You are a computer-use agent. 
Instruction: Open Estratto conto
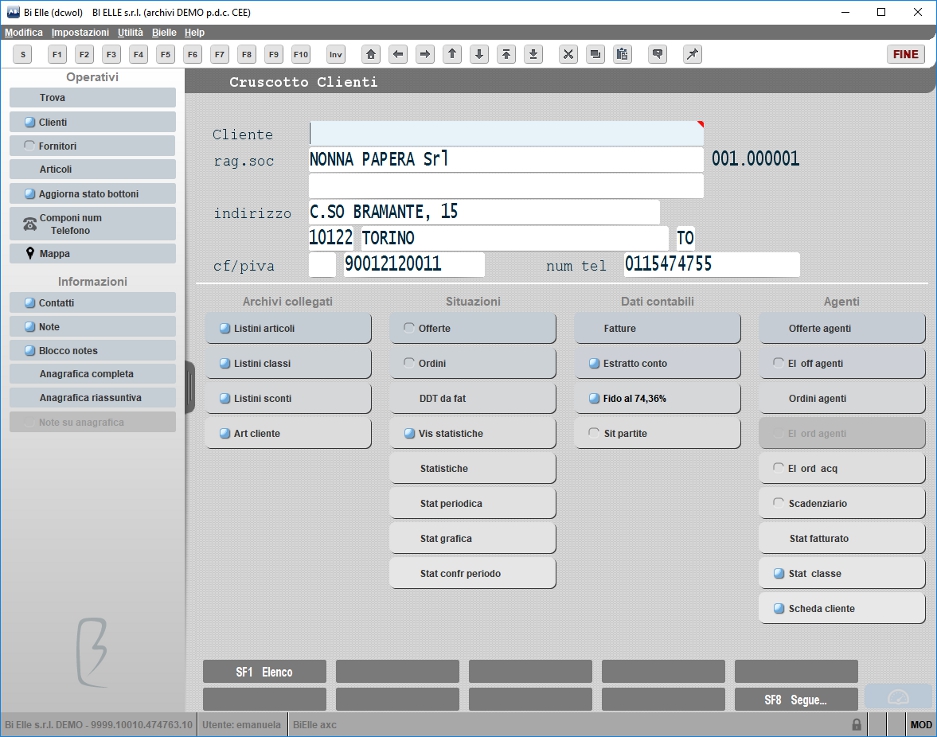click(x=657, y=363)
